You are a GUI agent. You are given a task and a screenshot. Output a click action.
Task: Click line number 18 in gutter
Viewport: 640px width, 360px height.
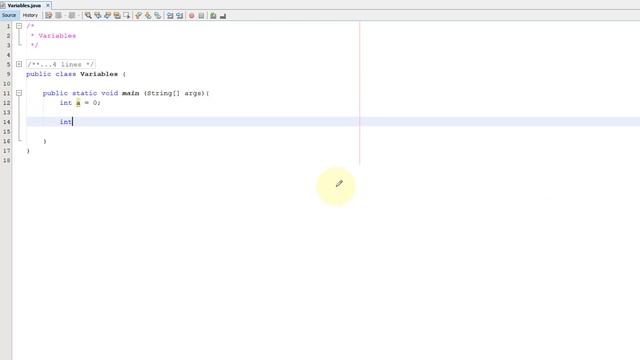[x=7, y=160]
